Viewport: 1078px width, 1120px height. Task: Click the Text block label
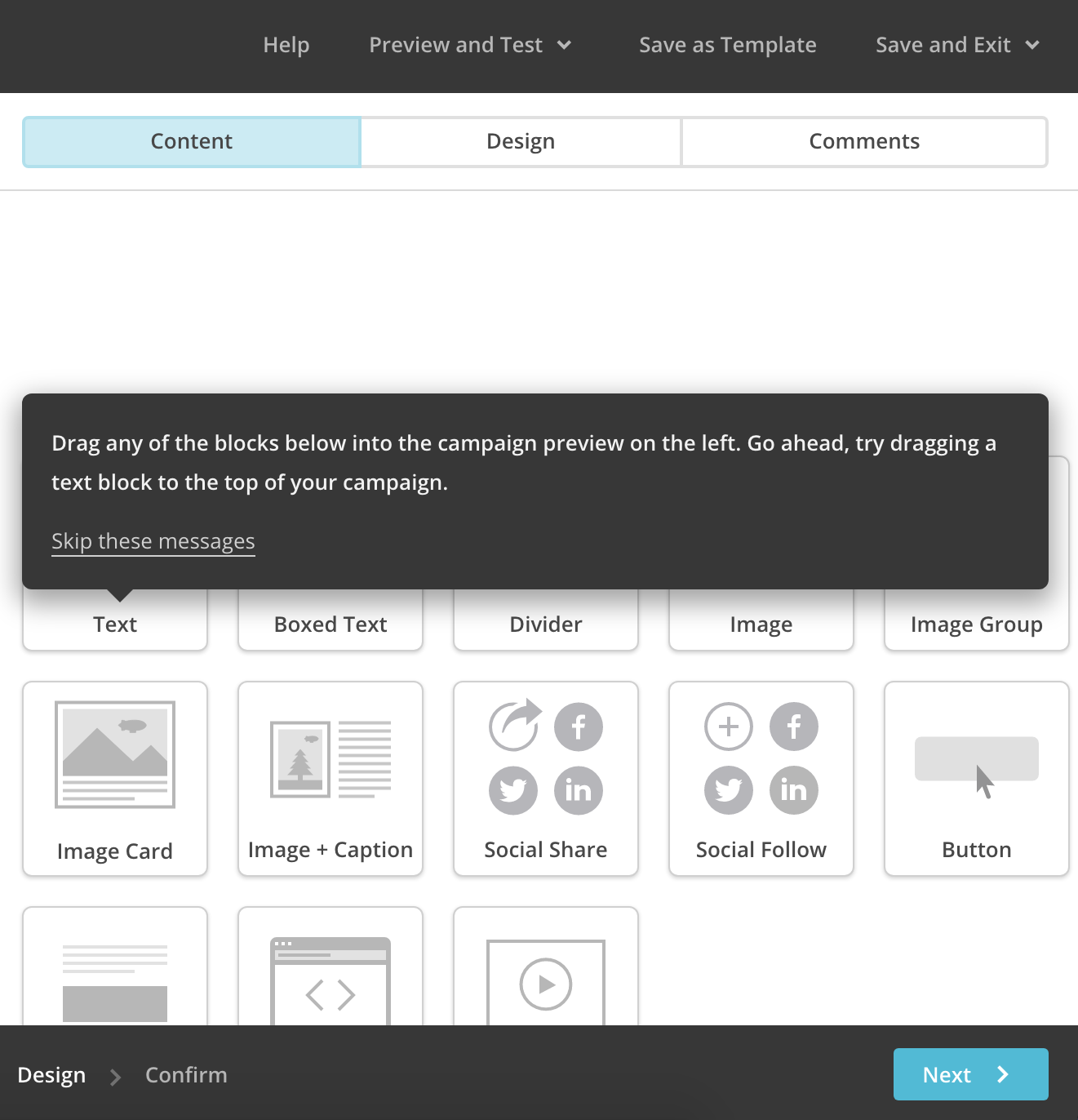(115, 624)
